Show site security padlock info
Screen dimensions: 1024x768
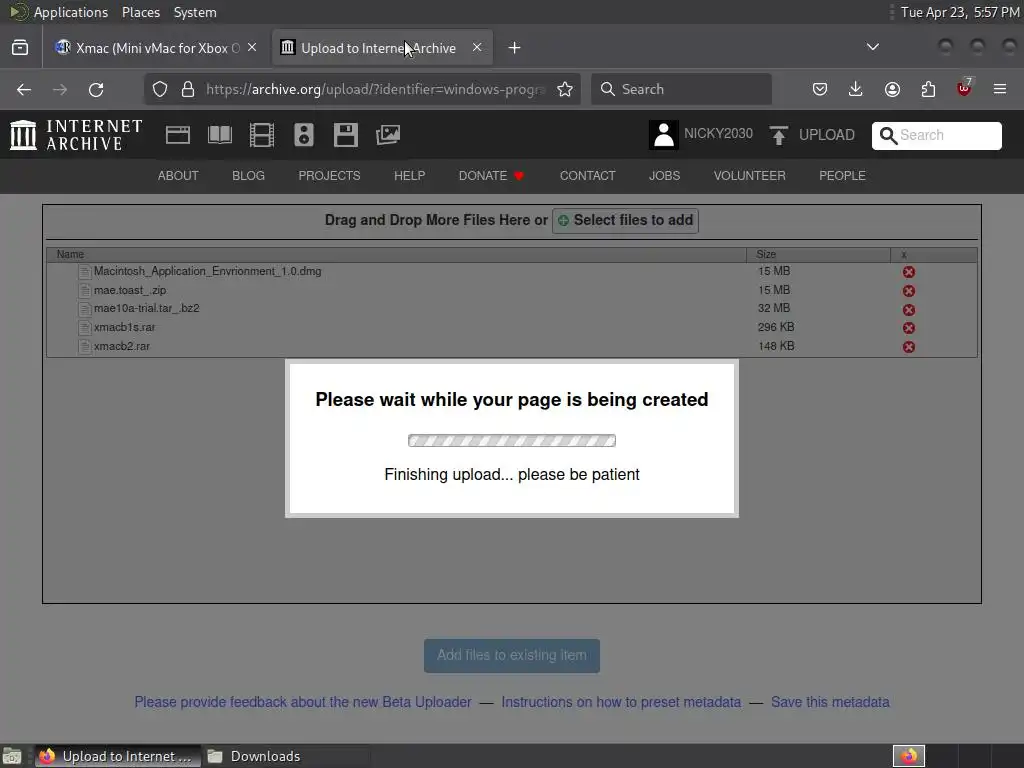188,89
